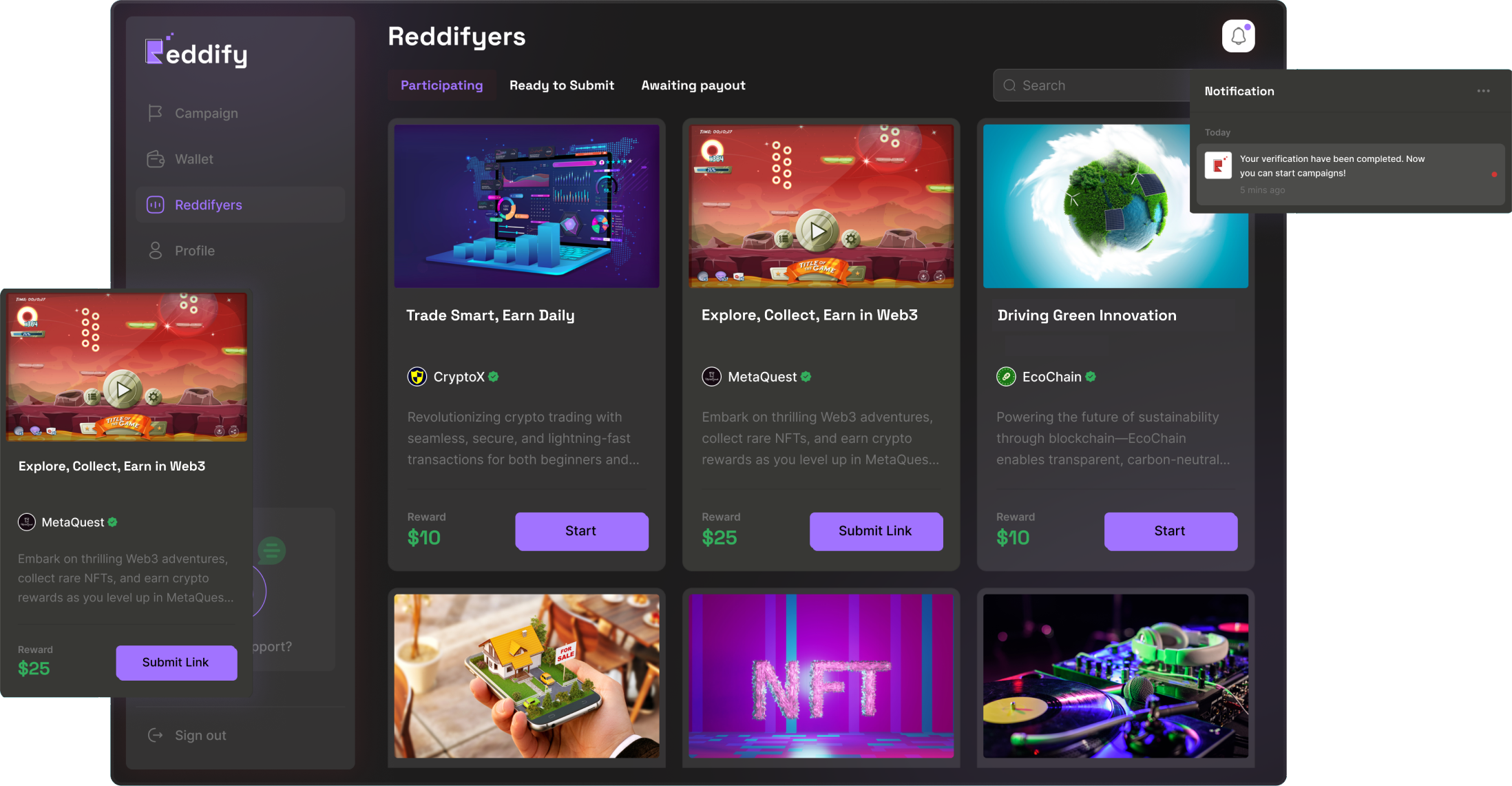The image size is (1512, 786).
Task: Play the MetaQuest game video in grid
Action: pyautogui.click(x=817, y=231)
